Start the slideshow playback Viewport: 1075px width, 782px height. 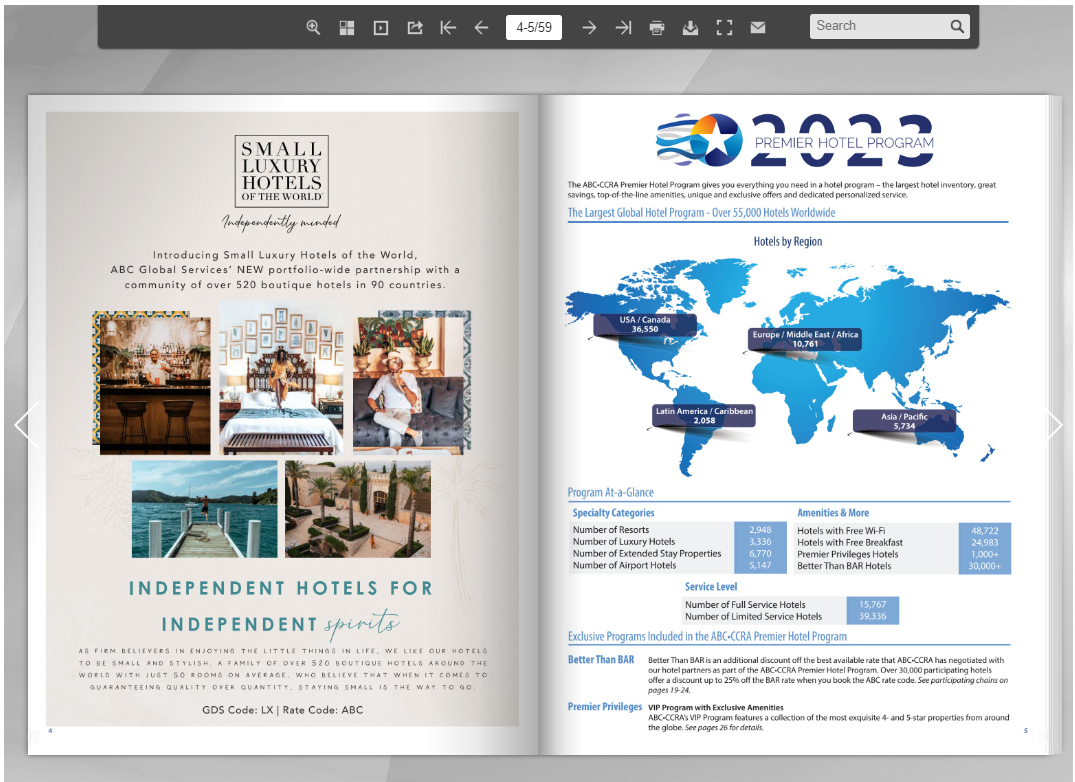point(380,27)
